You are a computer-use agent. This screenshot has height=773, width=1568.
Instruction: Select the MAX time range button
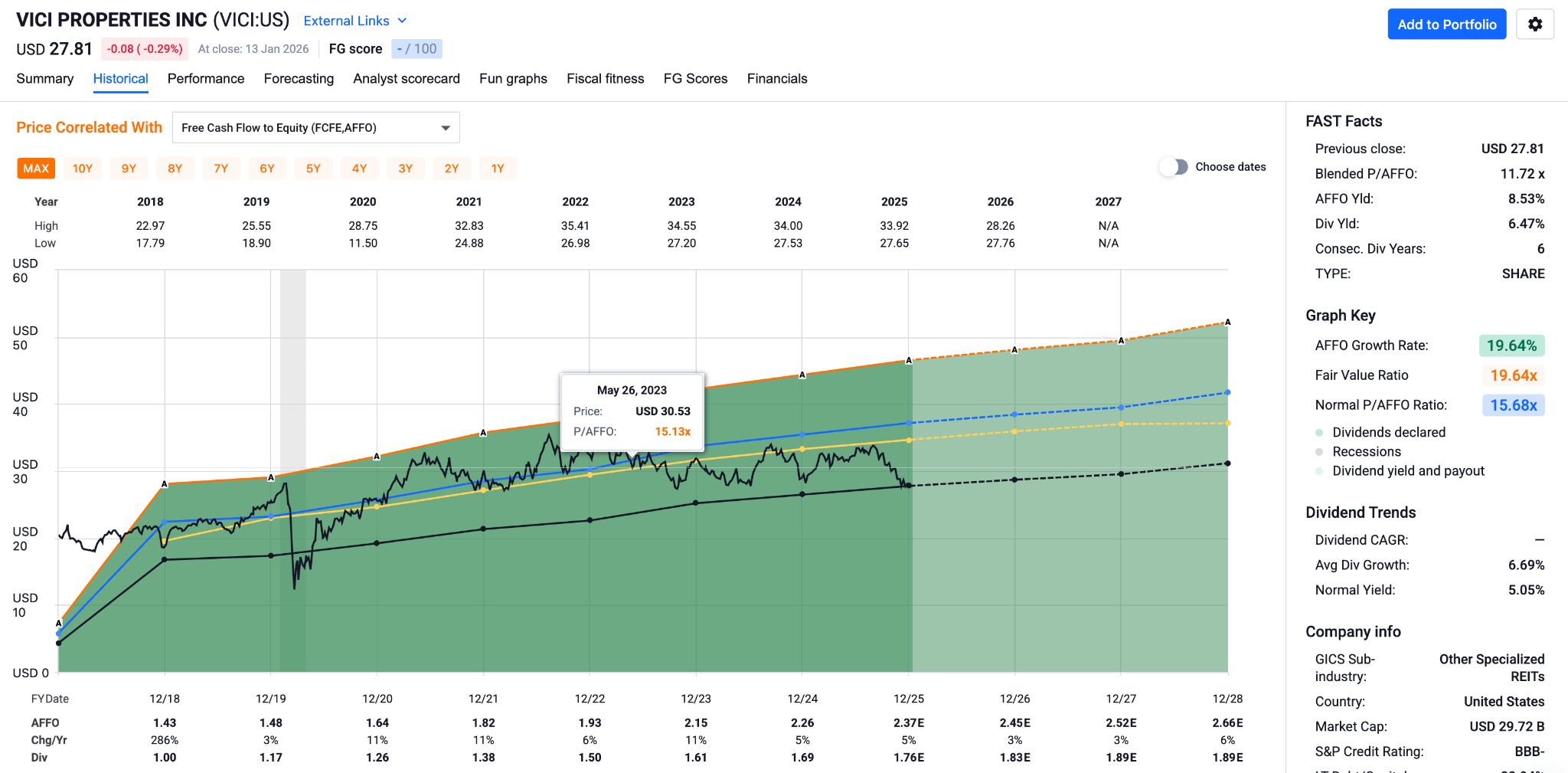(36, 169)
